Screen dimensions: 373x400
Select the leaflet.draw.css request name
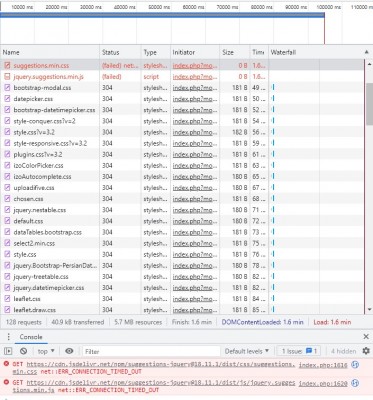[35, 310]
